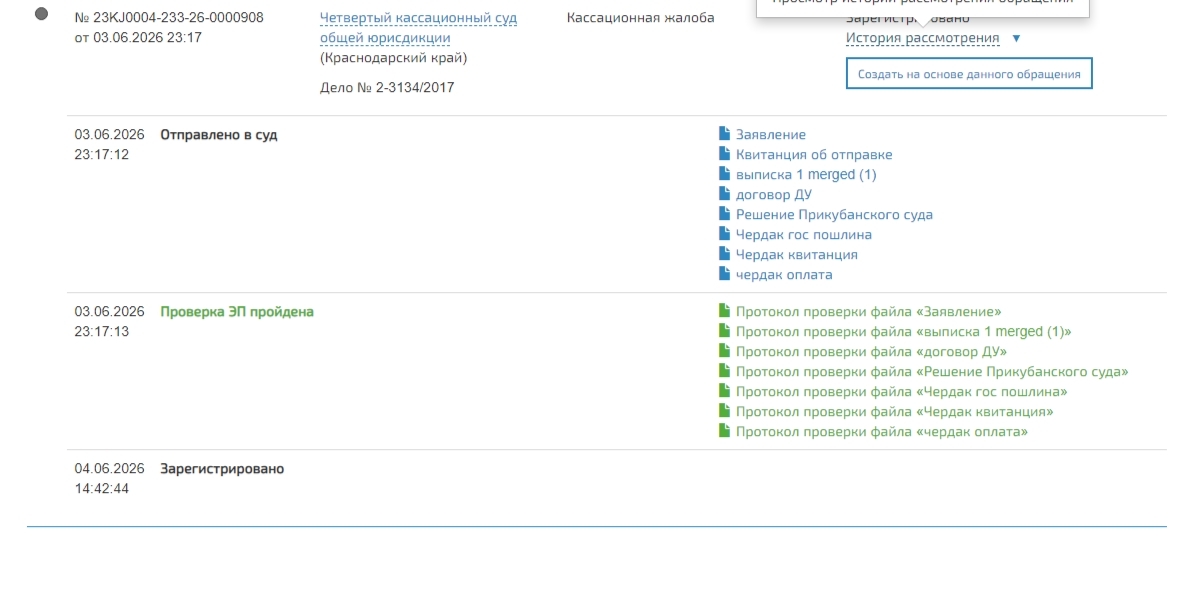Image resolution: width=1194 pixels, height=600 pixels.
Task: Open the выписка 1 merged (1) file
Action: click(806, 174)
